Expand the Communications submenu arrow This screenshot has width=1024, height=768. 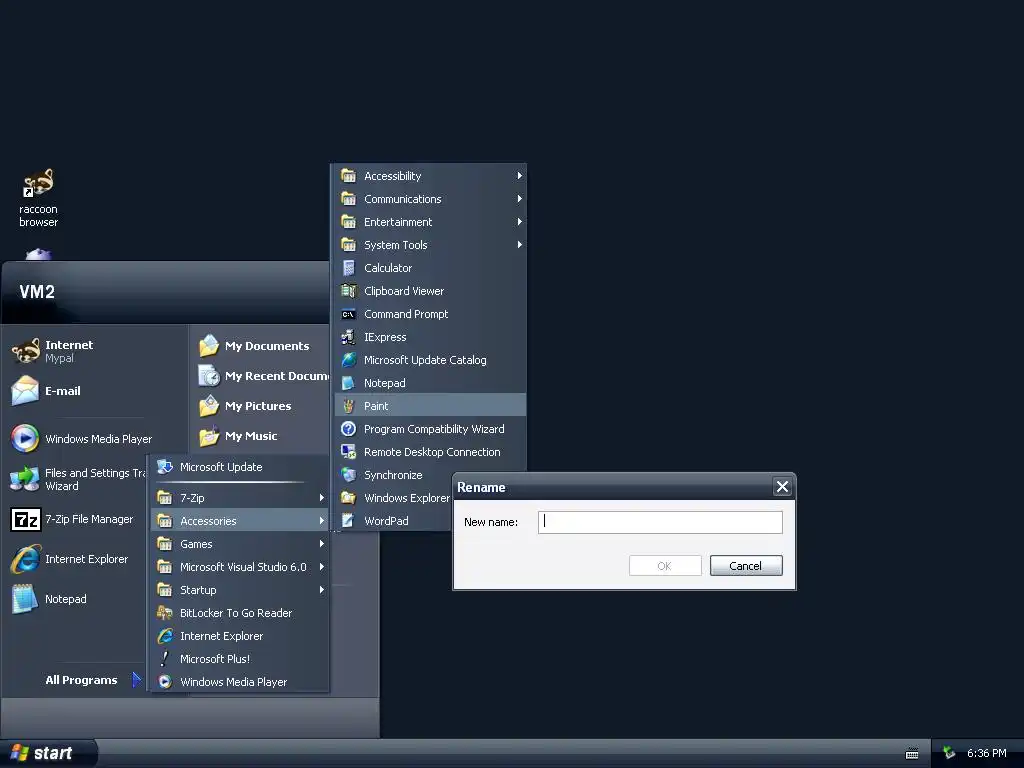519,199
